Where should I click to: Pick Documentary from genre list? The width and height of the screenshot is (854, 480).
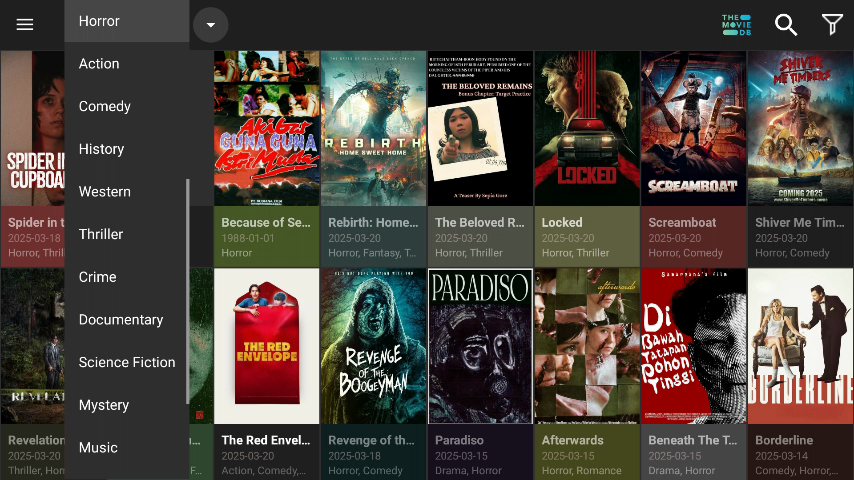tap(121, 320)
